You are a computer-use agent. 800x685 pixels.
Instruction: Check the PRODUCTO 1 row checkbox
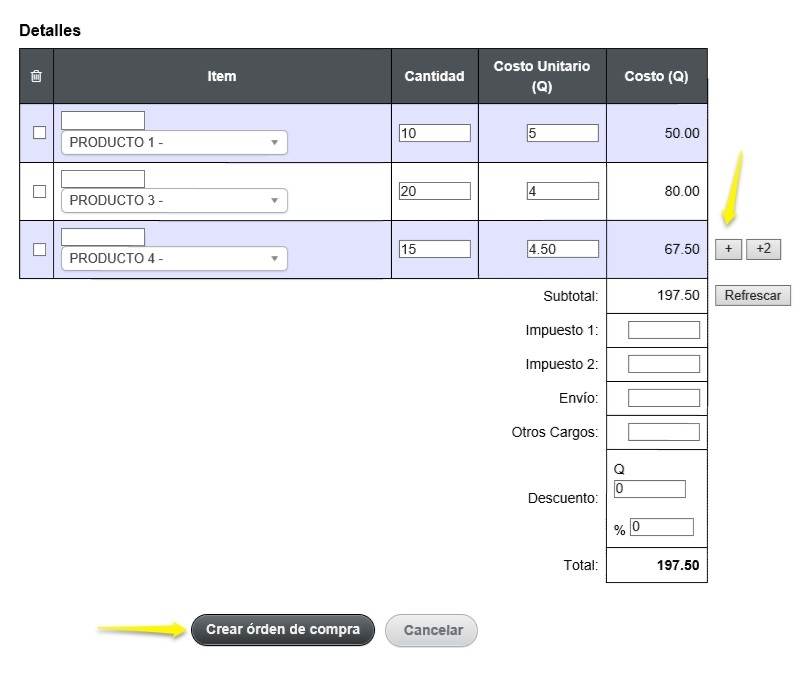pos(39,133)
